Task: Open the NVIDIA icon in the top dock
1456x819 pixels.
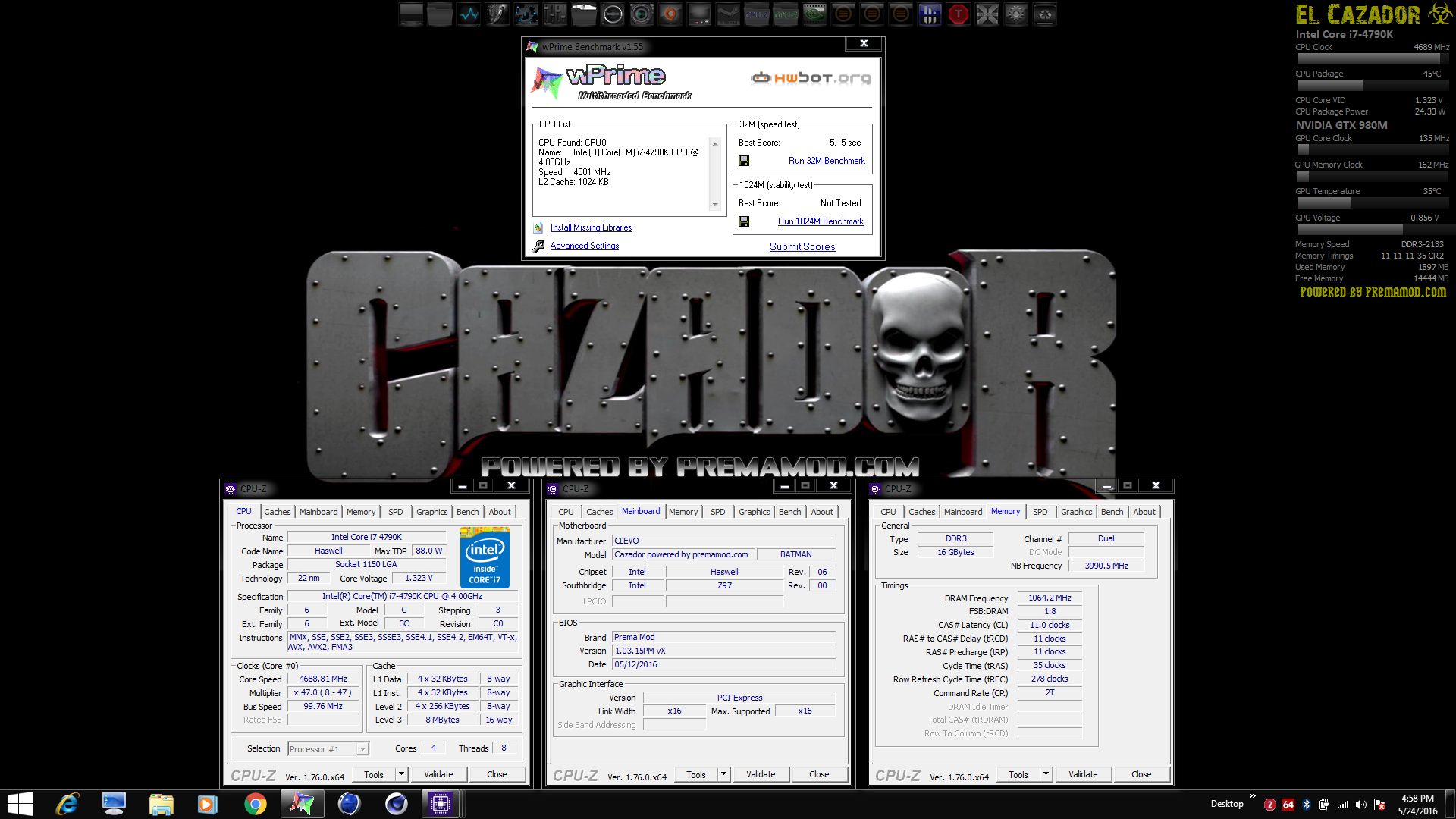Action: 814,14
